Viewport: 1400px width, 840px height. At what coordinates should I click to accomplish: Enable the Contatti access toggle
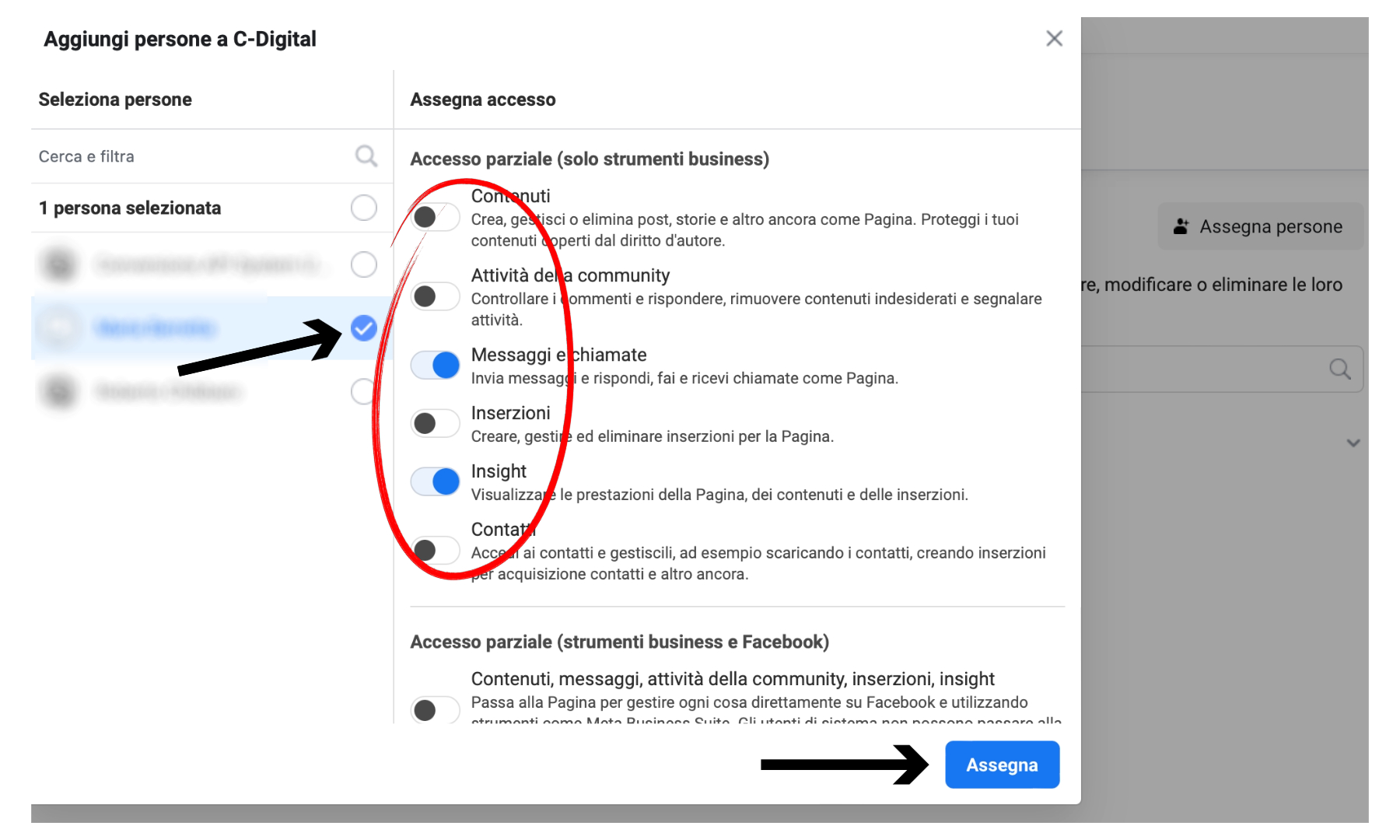click(435, 550)
